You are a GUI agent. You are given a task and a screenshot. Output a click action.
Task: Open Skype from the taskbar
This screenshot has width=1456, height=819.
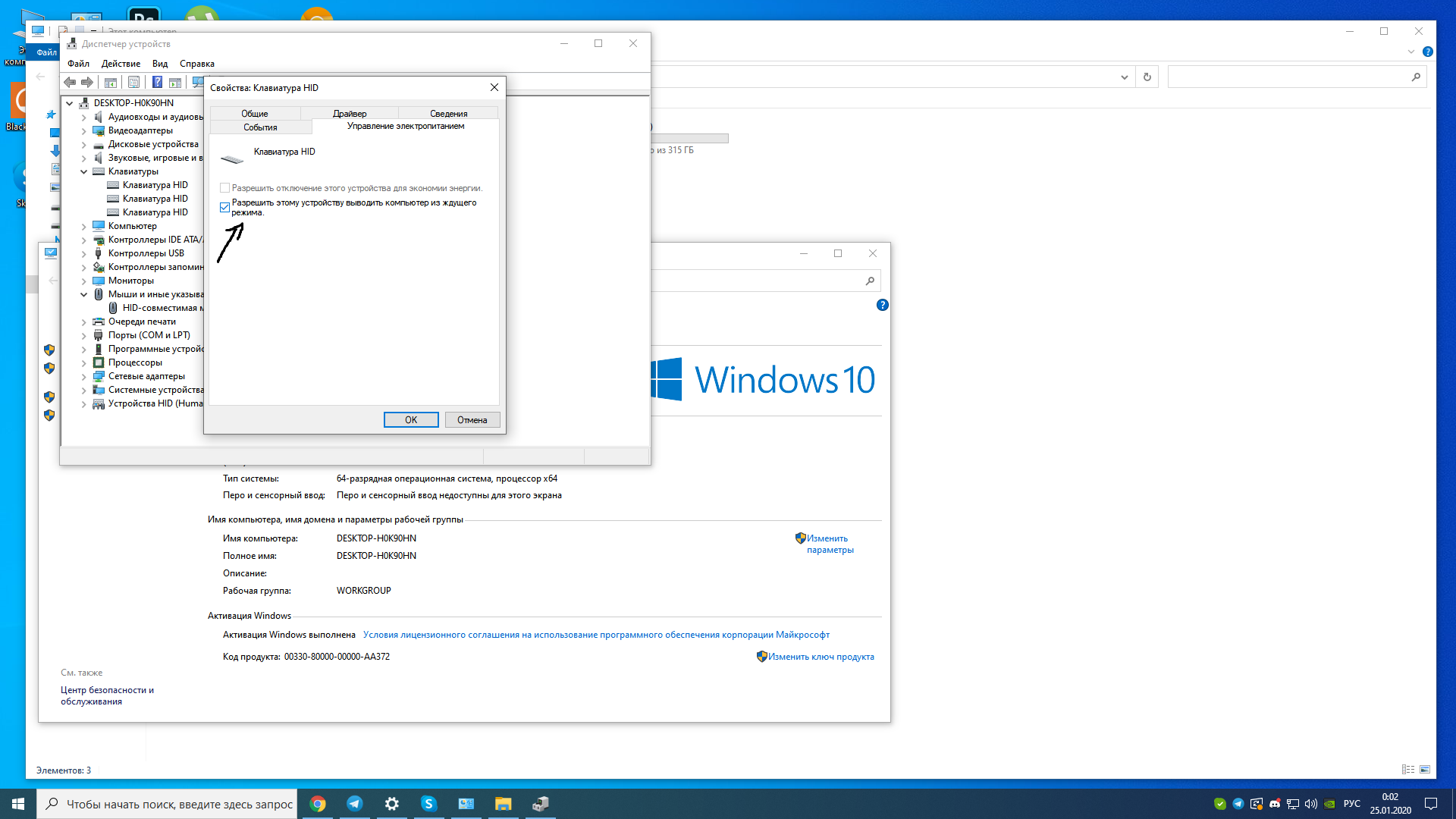click(x=429, y=804)
